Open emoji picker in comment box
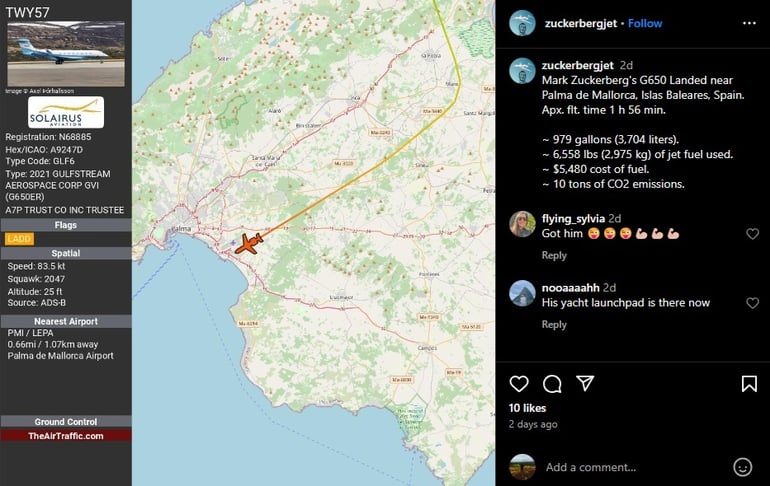The image size is (770, 486). pos(742,467)
